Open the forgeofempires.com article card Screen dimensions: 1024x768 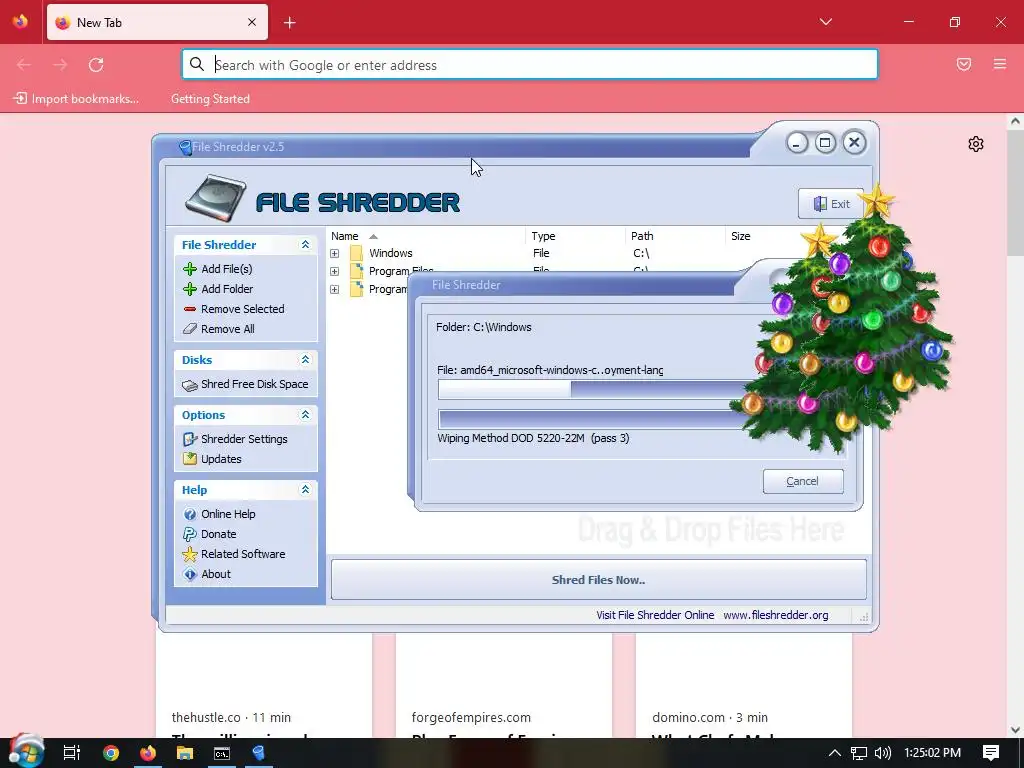tap(504, 686)
